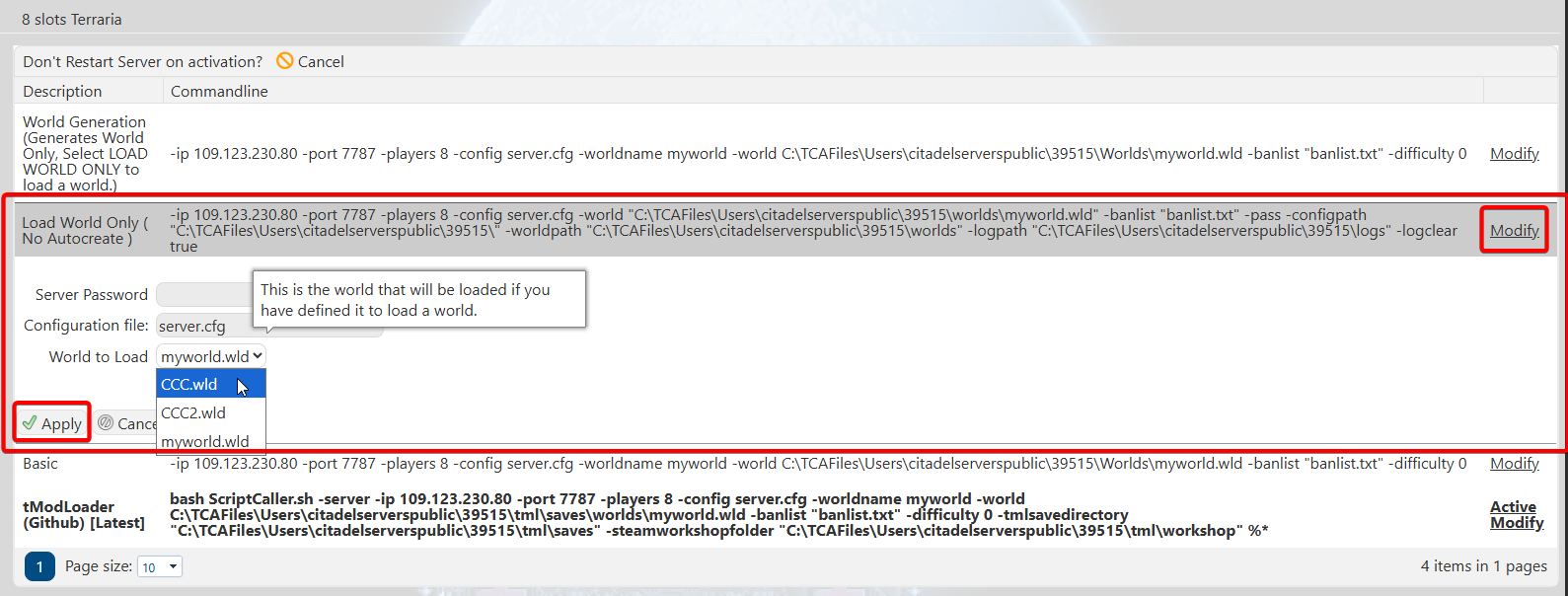Click the green Apply checkmark icon
Screen dimensions: 1568x596
[30, 423]
